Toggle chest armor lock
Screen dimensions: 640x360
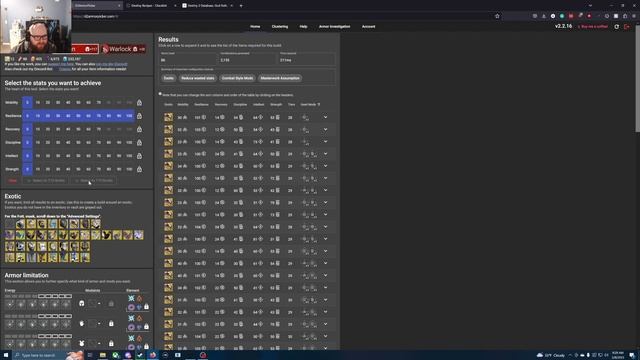click(x=111, y=343)
